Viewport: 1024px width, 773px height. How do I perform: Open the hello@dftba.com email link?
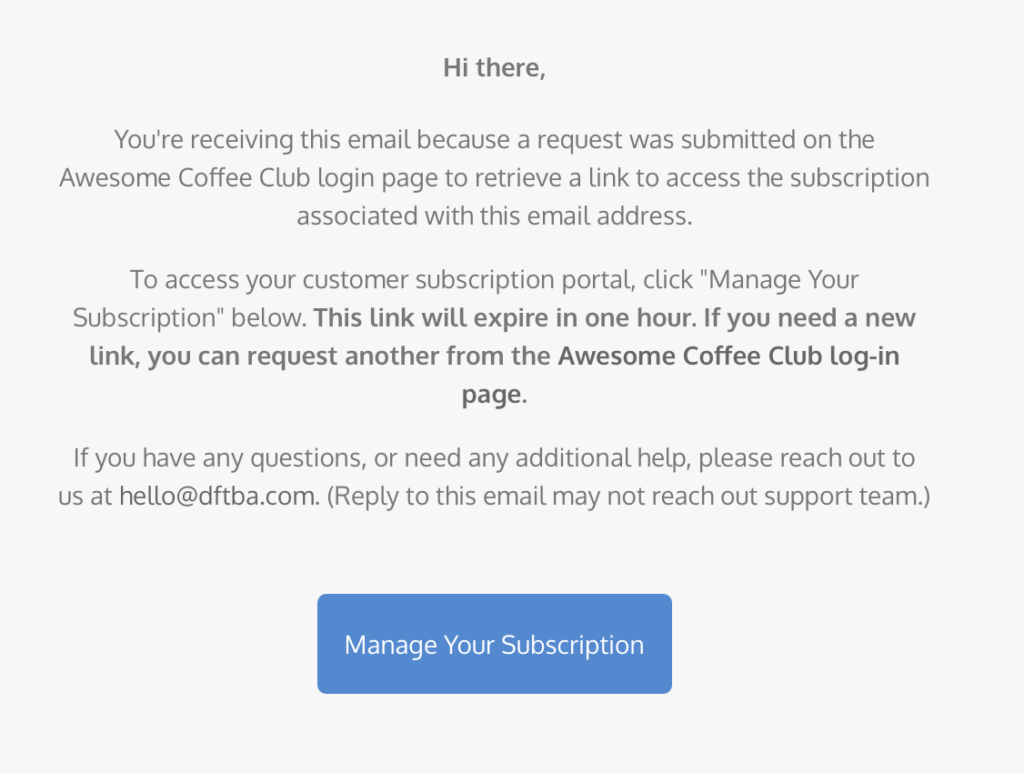(x=219, y=496)
